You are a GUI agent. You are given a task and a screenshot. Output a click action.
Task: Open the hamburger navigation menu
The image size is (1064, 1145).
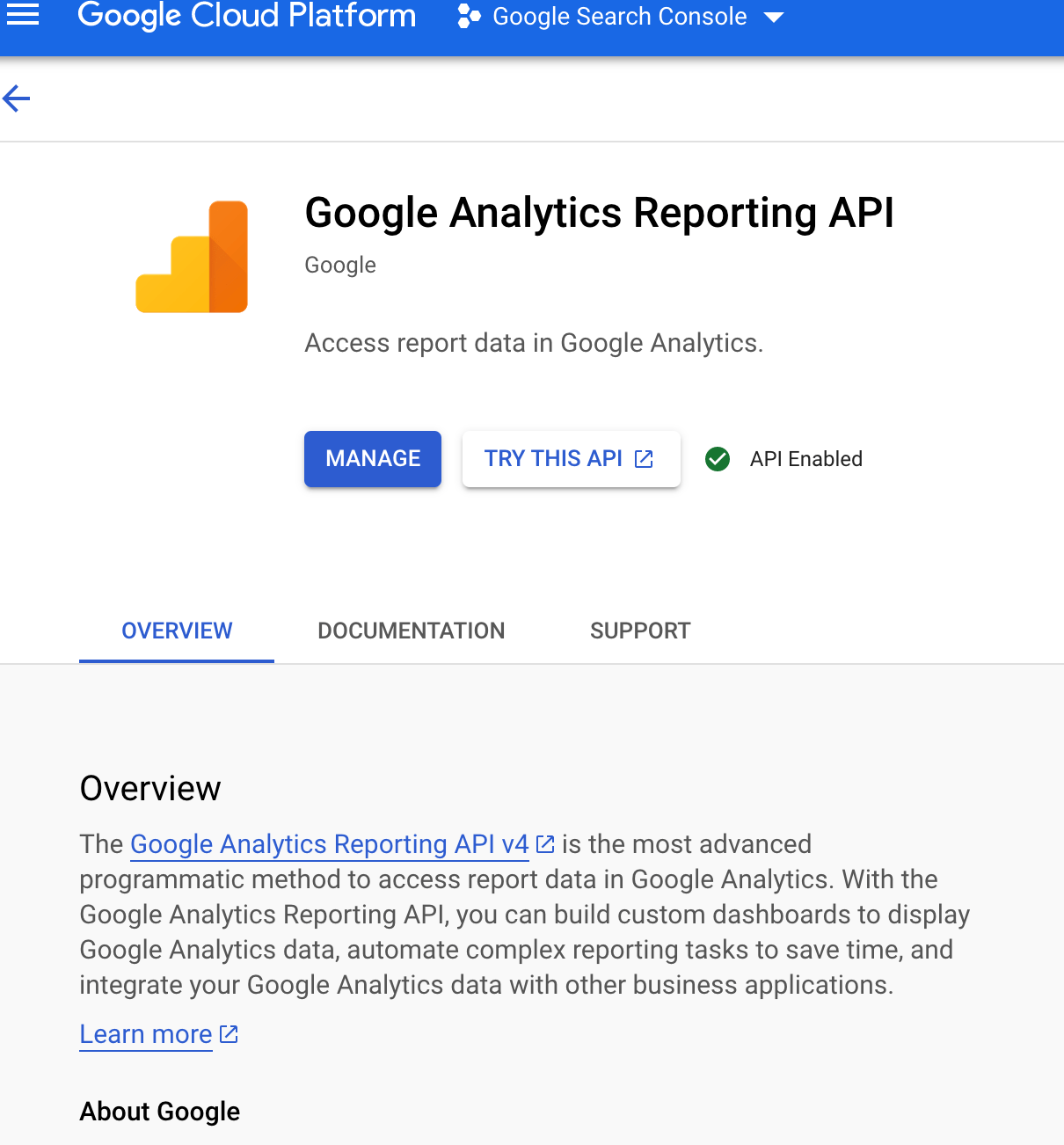(x=23, y=15)
